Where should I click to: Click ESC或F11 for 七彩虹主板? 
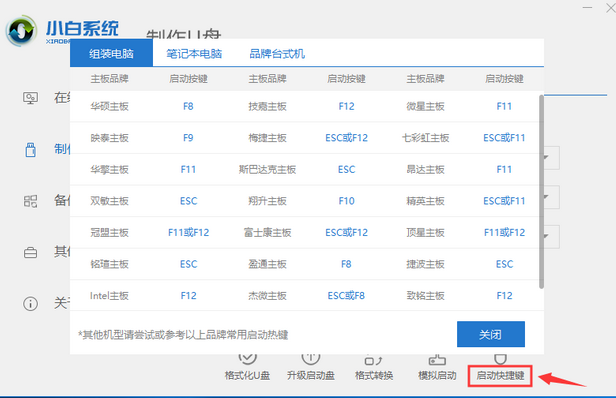[x=504, y=138]
